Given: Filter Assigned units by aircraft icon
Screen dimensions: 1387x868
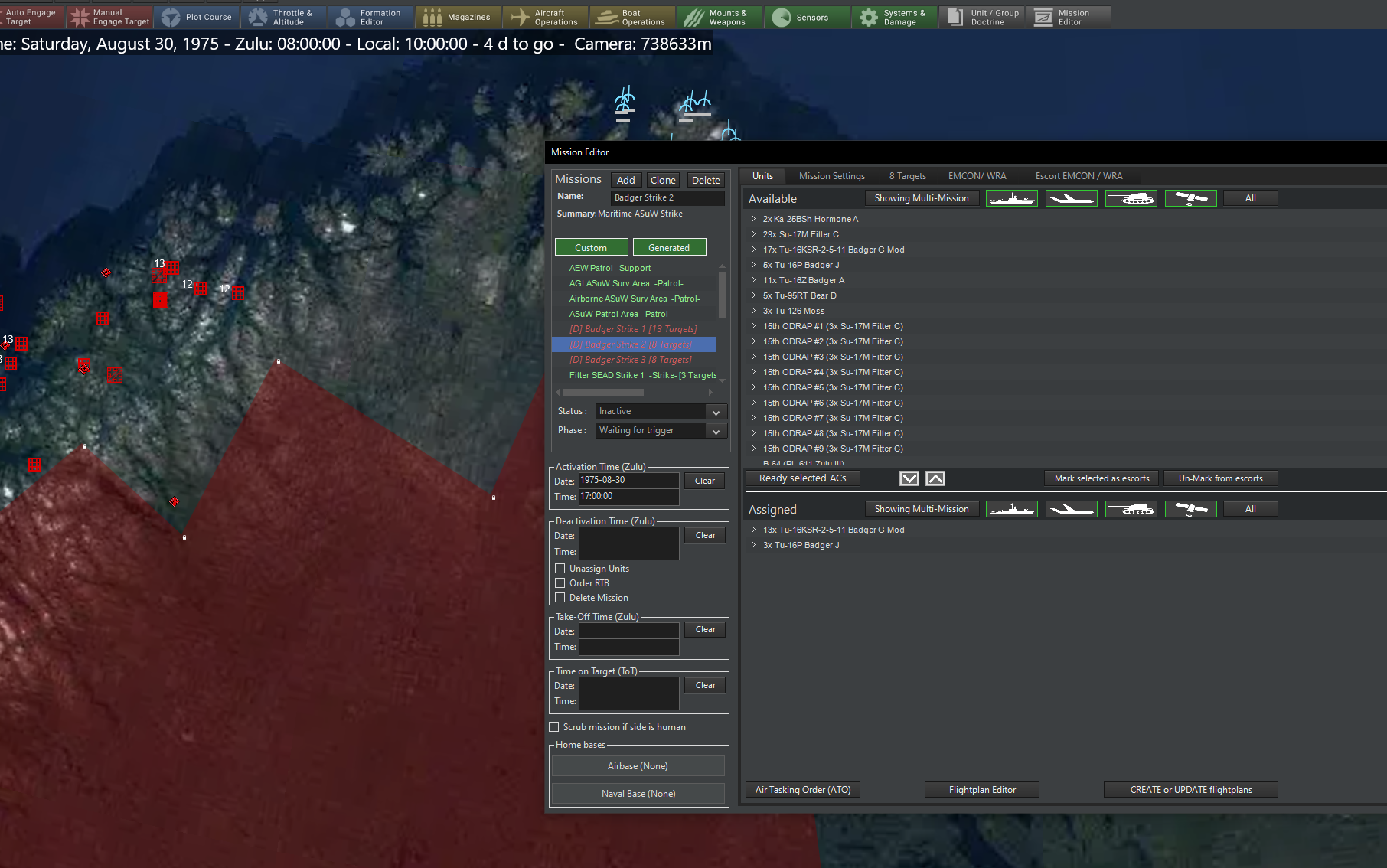Looking at the screenshot, I should click(1071, 509).
